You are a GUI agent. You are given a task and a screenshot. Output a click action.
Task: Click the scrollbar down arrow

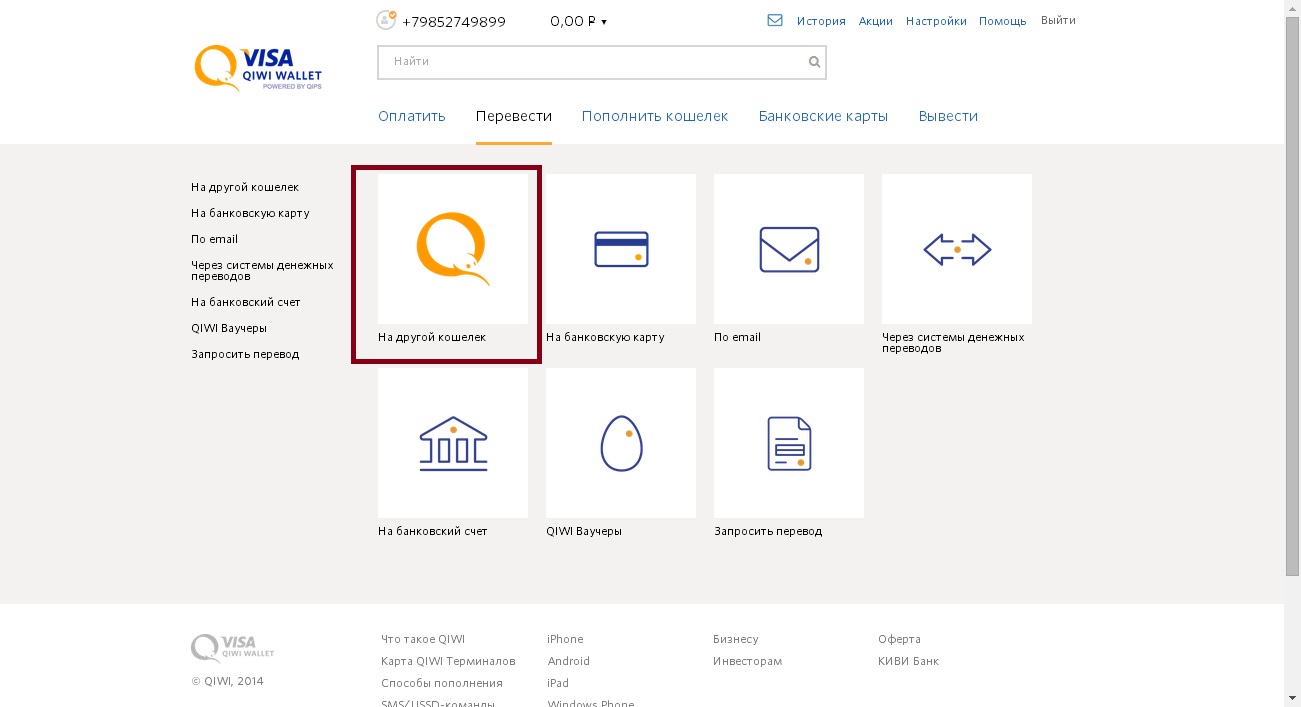1292,698
